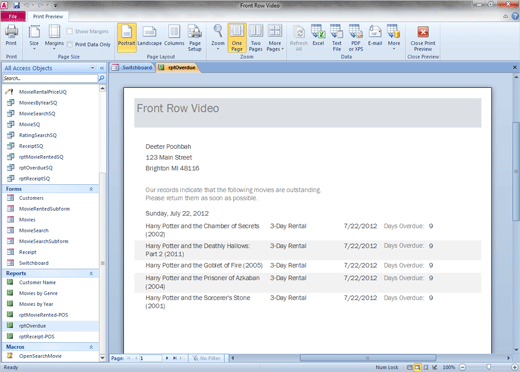Click the Save icon in Quick Access Toolbar

click(x=17, y=5)
